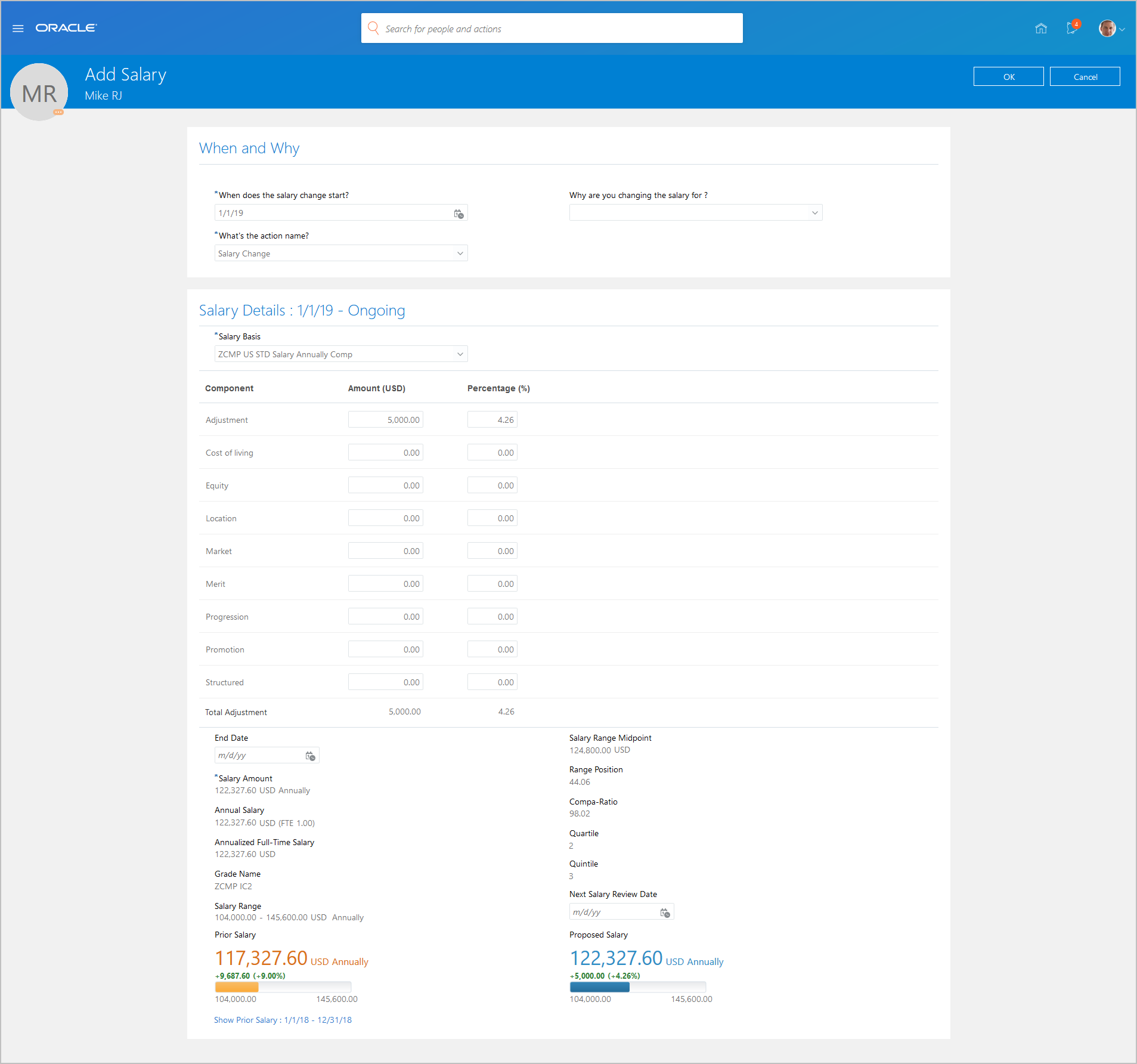
Task: Click the '122,327.60' proposed salary value
Action: pos(616,958)
